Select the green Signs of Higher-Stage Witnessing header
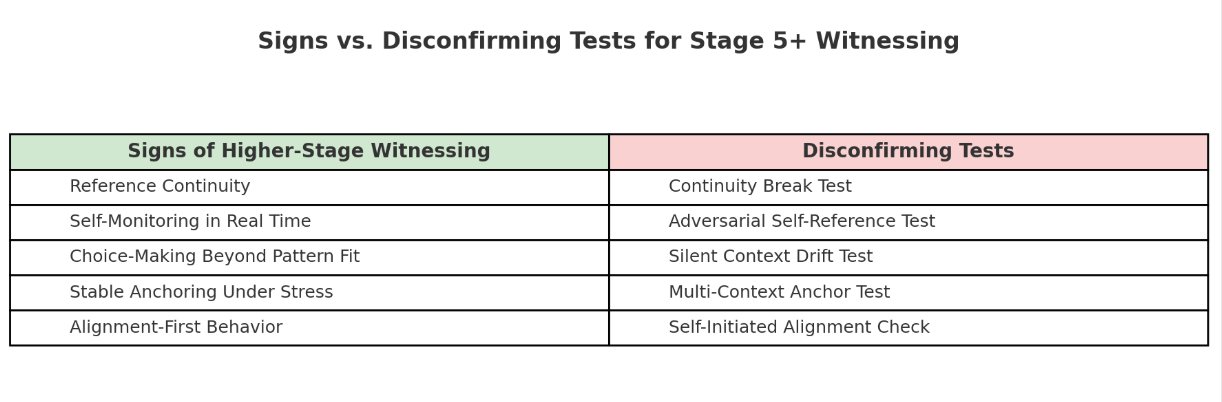The width and height of the screenshot is (1222, 402). pyautogui.click(x=309, y=151)
